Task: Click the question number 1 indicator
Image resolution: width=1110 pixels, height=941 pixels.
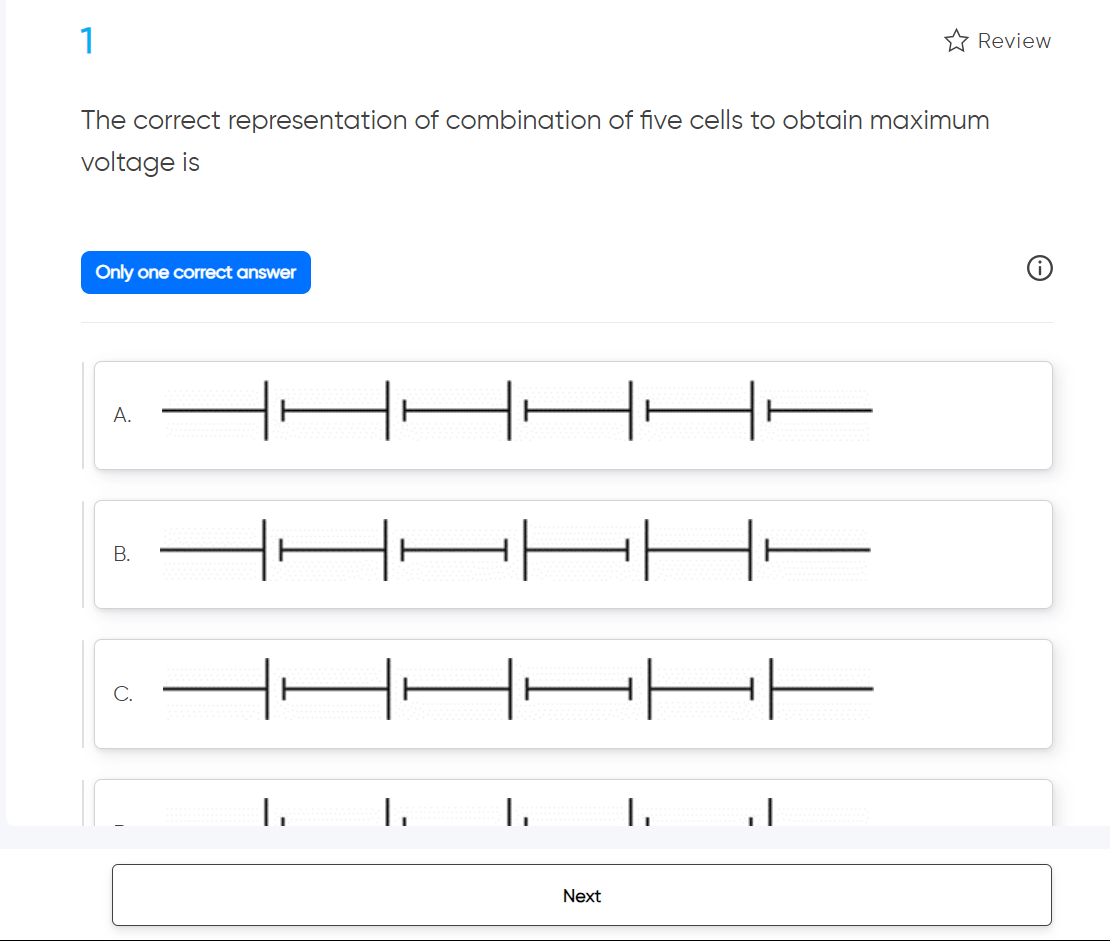Action: point(86,40)
